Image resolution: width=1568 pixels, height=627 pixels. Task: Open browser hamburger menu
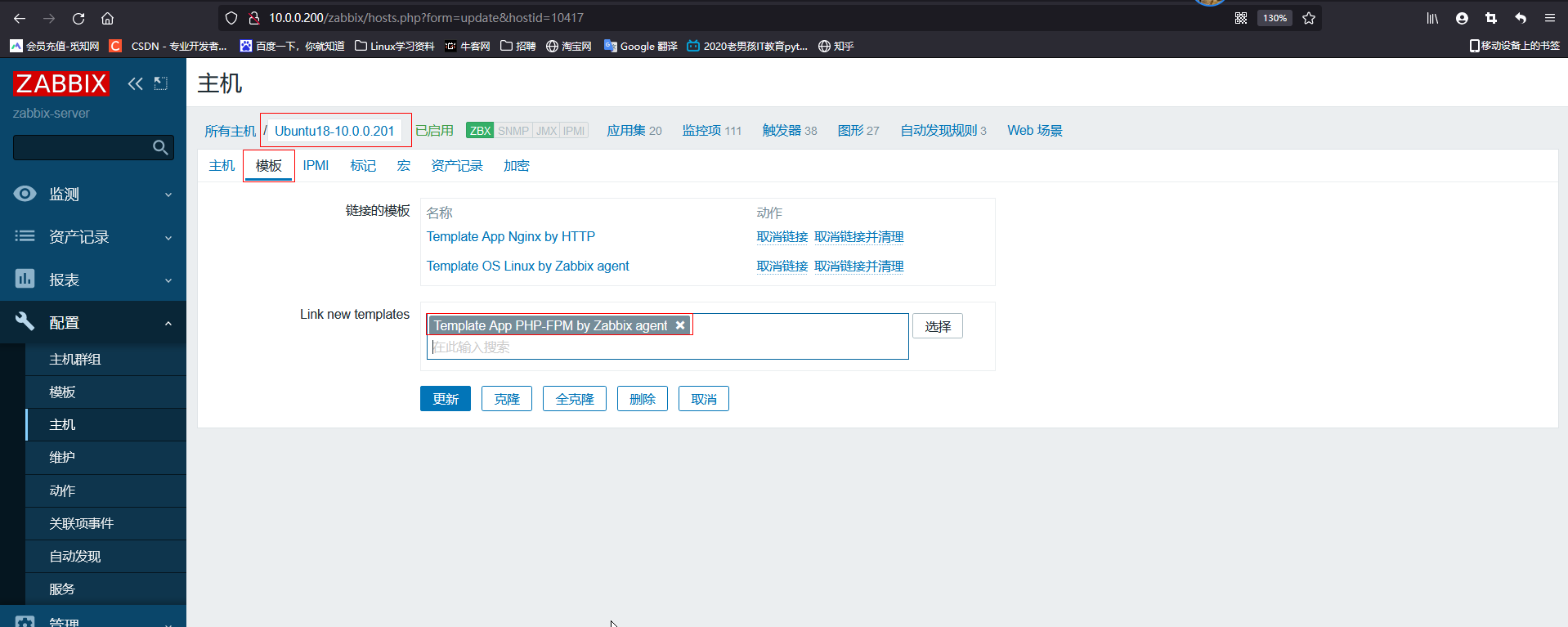coord(1550,18)
